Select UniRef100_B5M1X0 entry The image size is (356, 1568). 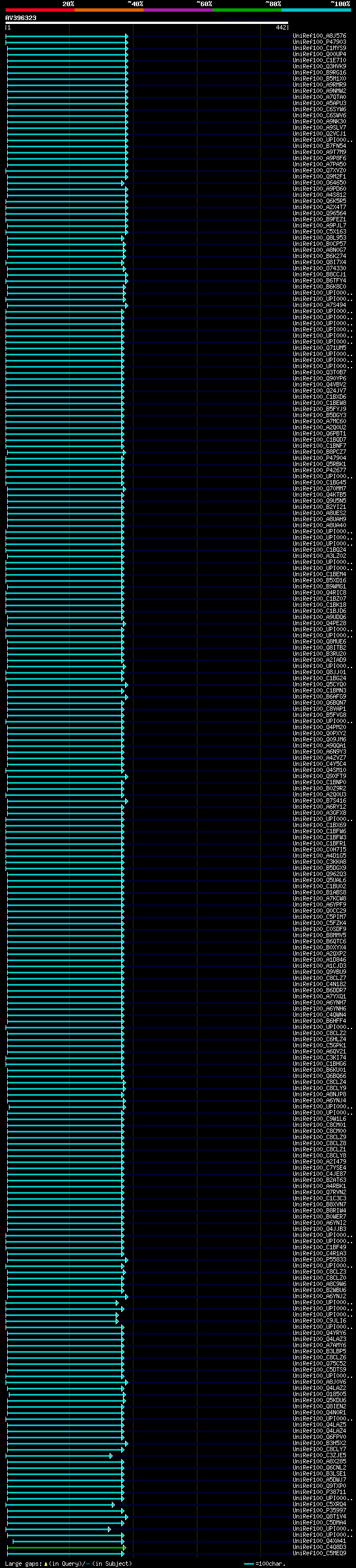319,78
